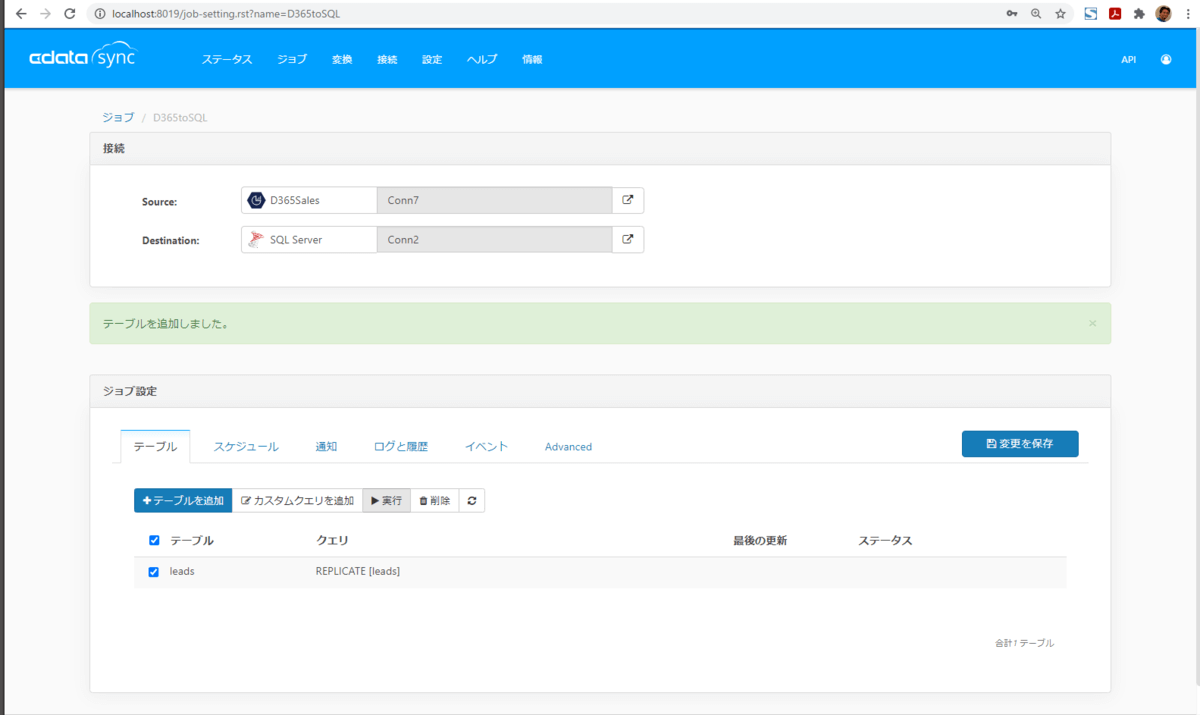
Task: Click the SQL Server destination connector box
Action: click(x=309, y=240)
